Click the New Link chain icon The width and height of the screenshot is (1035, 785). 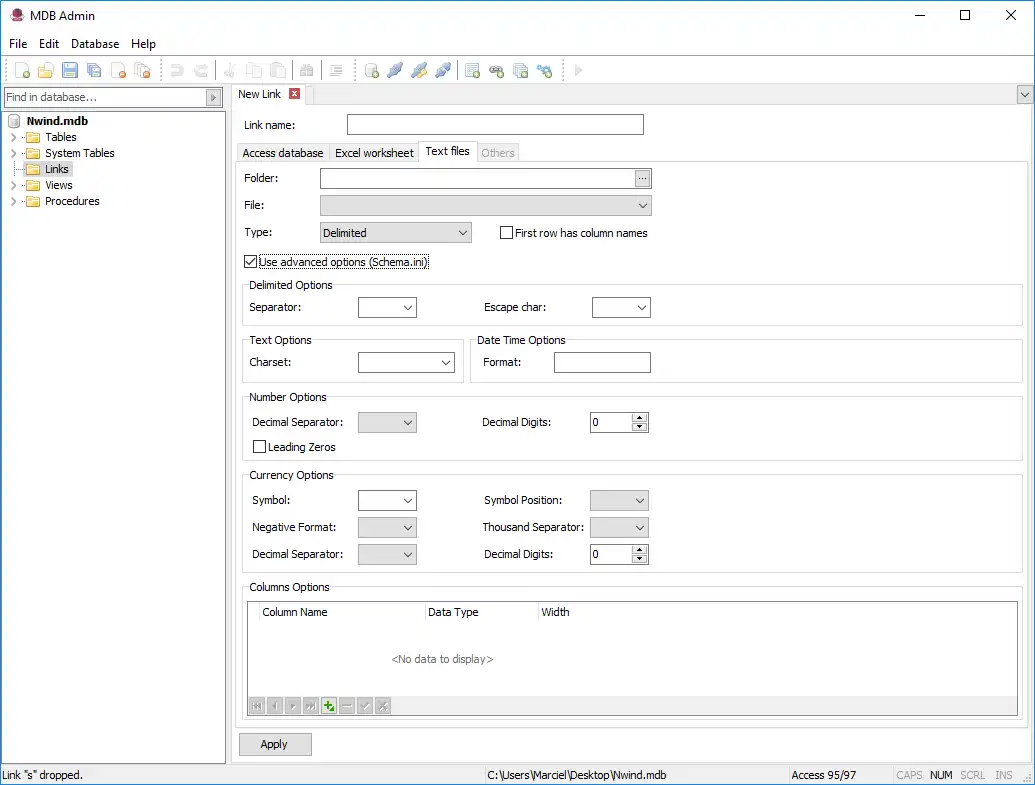click(496, 70)
